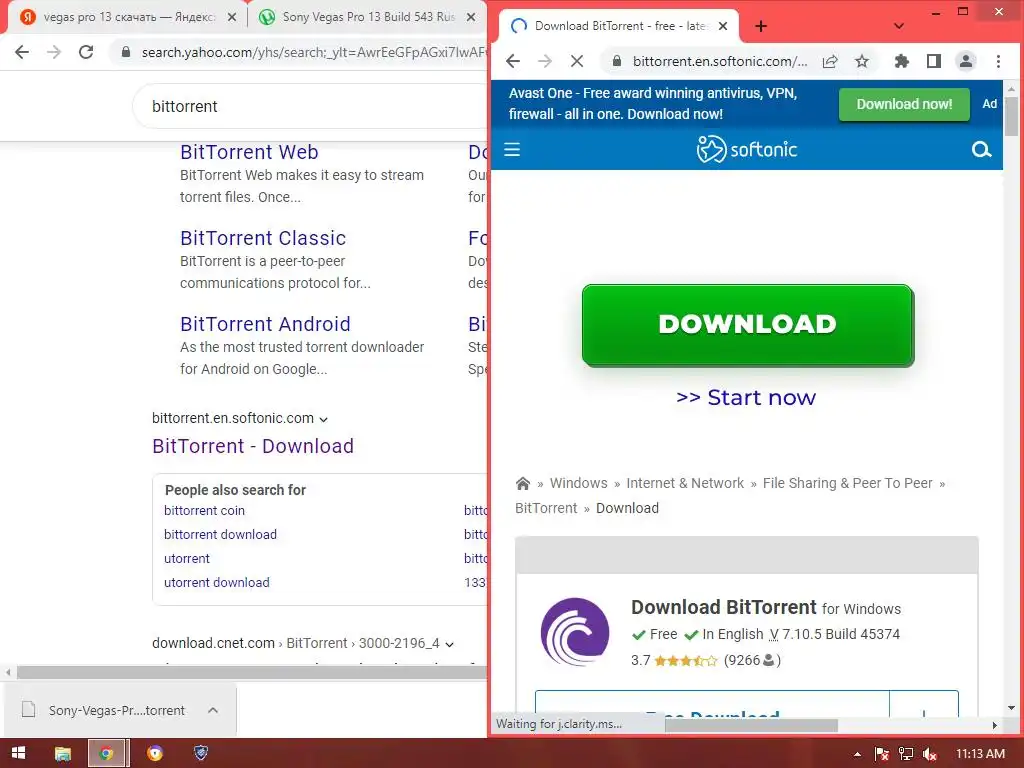Go to Softonic home breadcrumb icon

point(522,483)
